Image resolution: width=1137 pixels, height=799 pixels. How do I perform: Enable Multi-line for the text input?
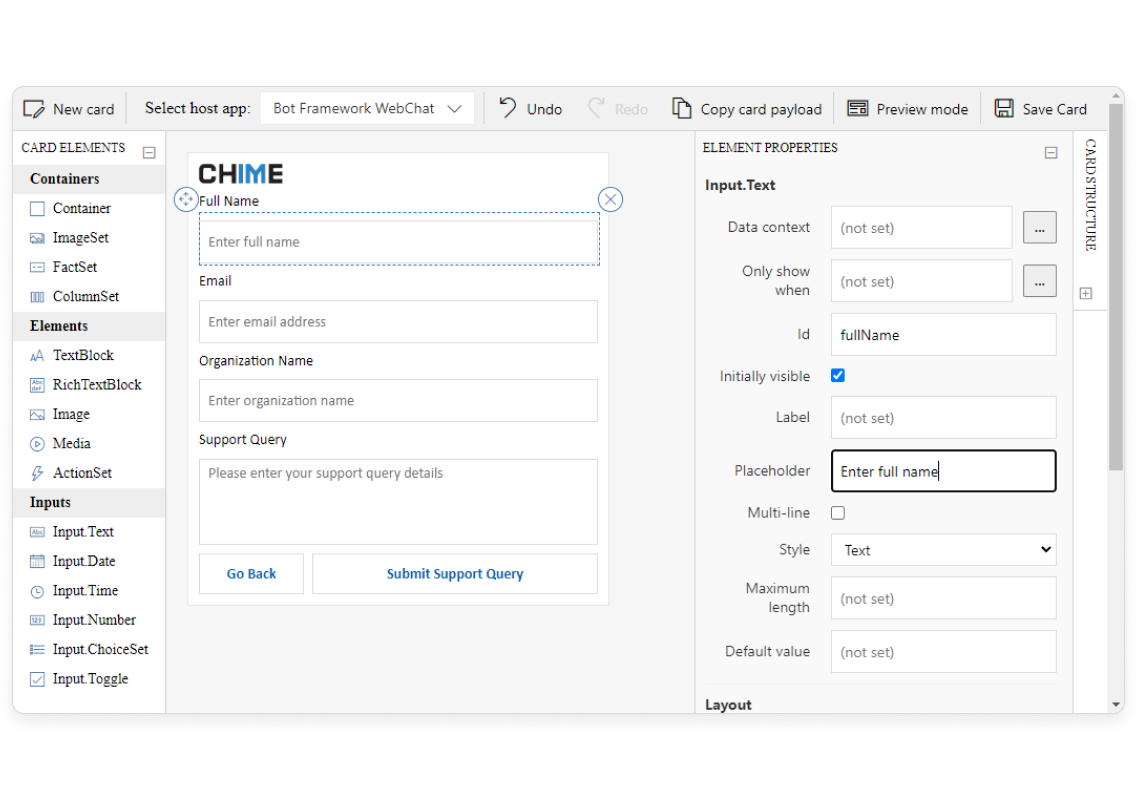(837, 512)
